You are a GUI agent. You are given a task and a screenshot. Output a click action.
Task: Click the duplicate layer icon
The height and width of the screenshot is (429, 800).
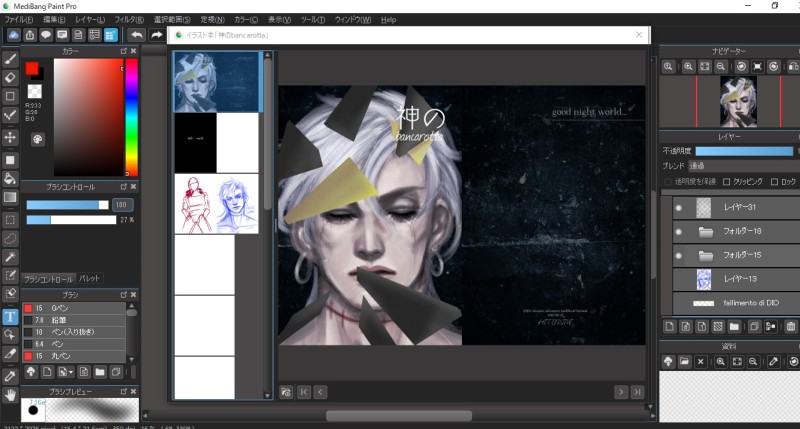[x=754, y=326]
